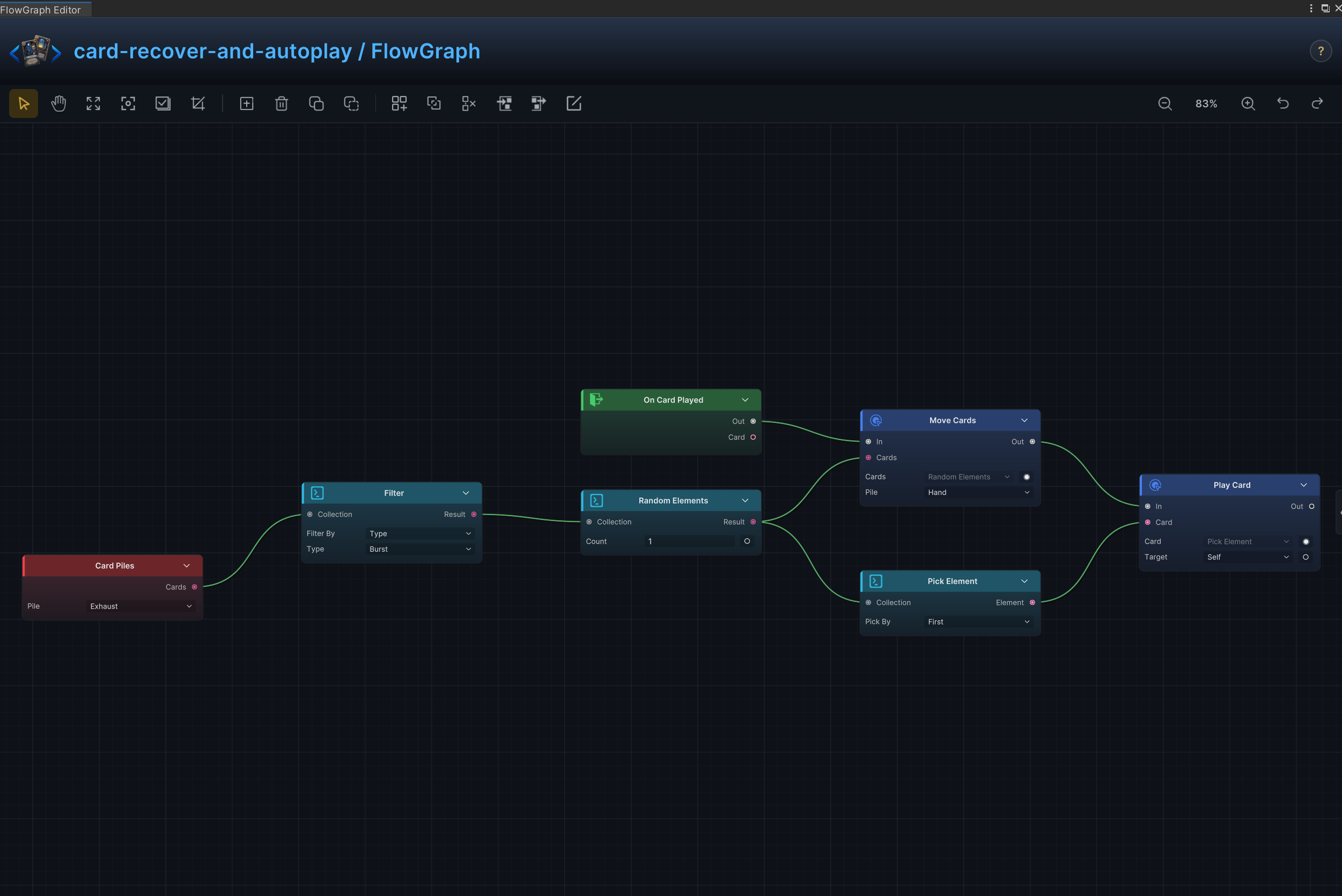Collapse the Random Elements node
The width and height of the screenshot is (1342, 896).
tap(746, 500)
